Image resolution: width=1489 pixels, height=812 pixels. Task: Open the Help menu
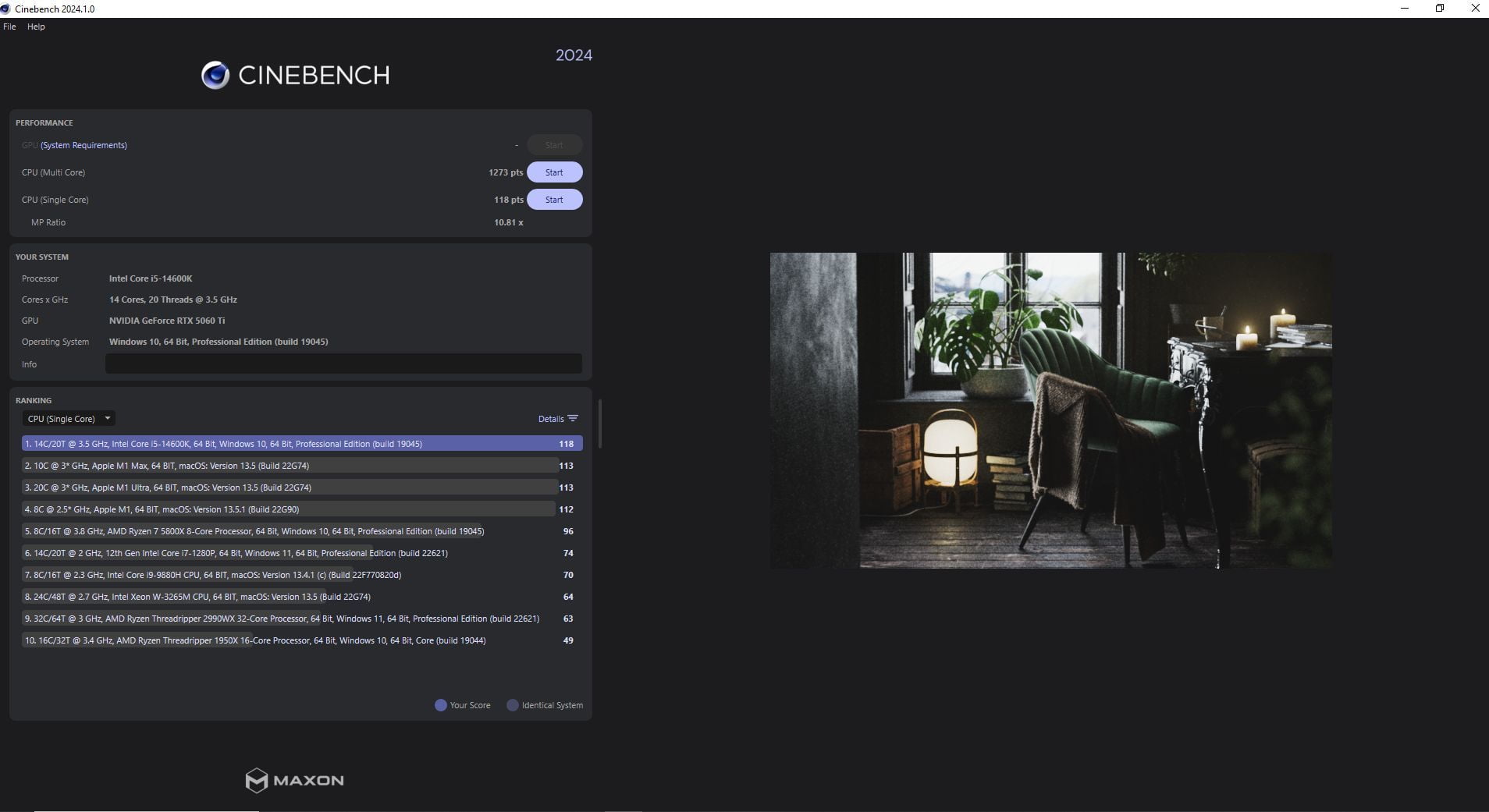pyautogui.click(x=36, y=27)
